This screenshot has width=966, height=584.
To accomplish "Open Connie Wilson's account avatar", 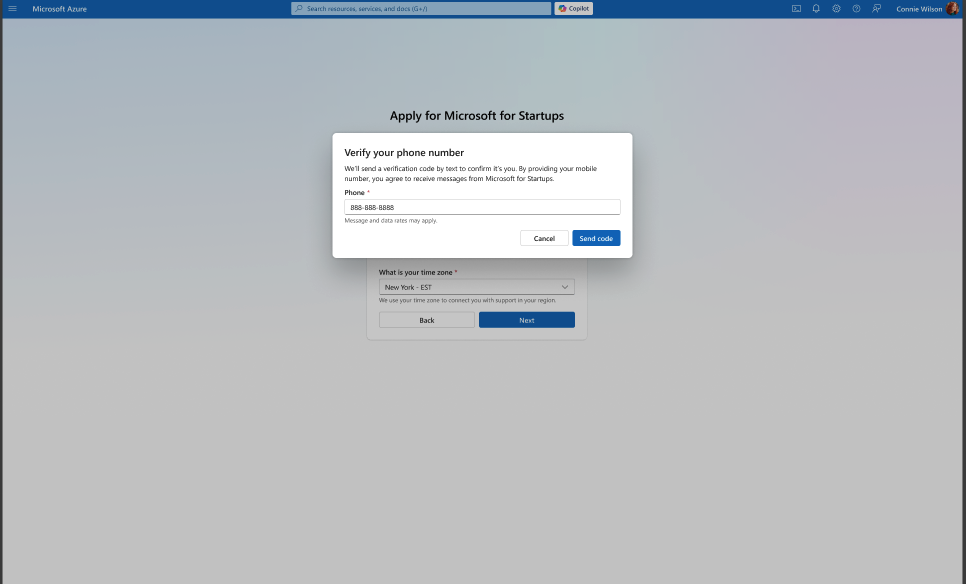I will coord(952,9).
